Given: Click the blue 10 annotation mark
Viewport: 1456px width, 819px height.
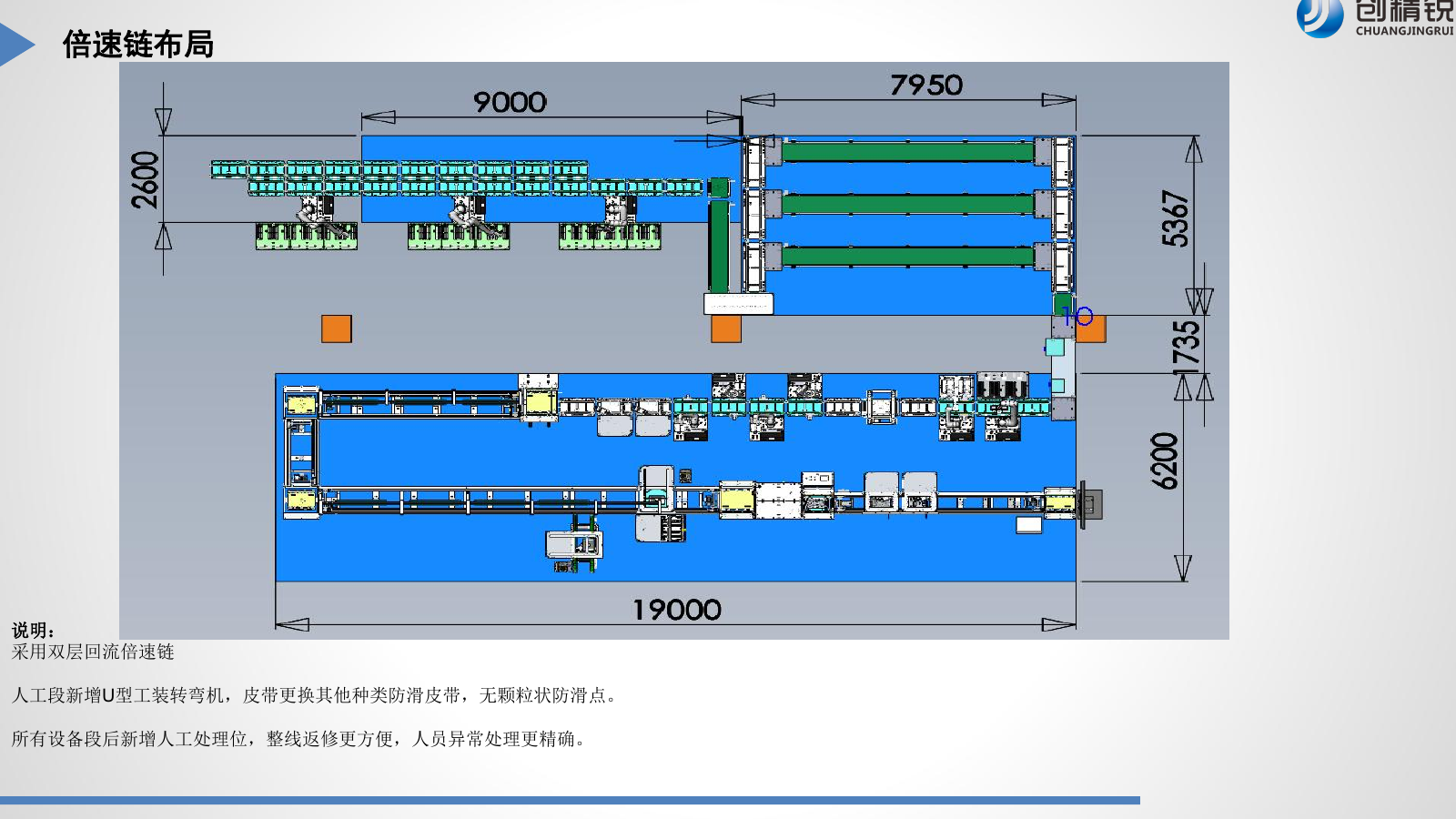Looking at the screenshot, I should coord(1077,317).
